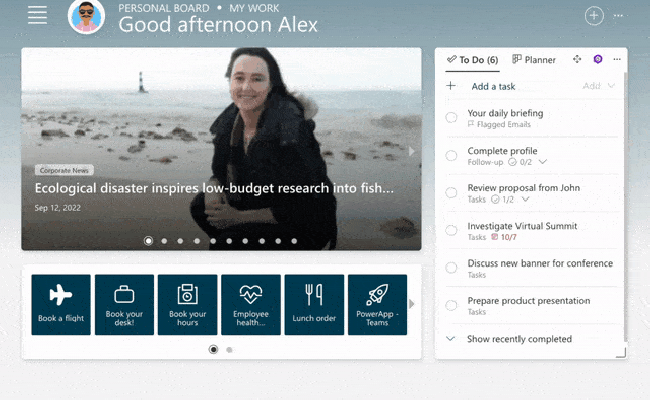The image size is (650, 400).
Task: Mark Complete profile task as complete
Action: [451, 155]
